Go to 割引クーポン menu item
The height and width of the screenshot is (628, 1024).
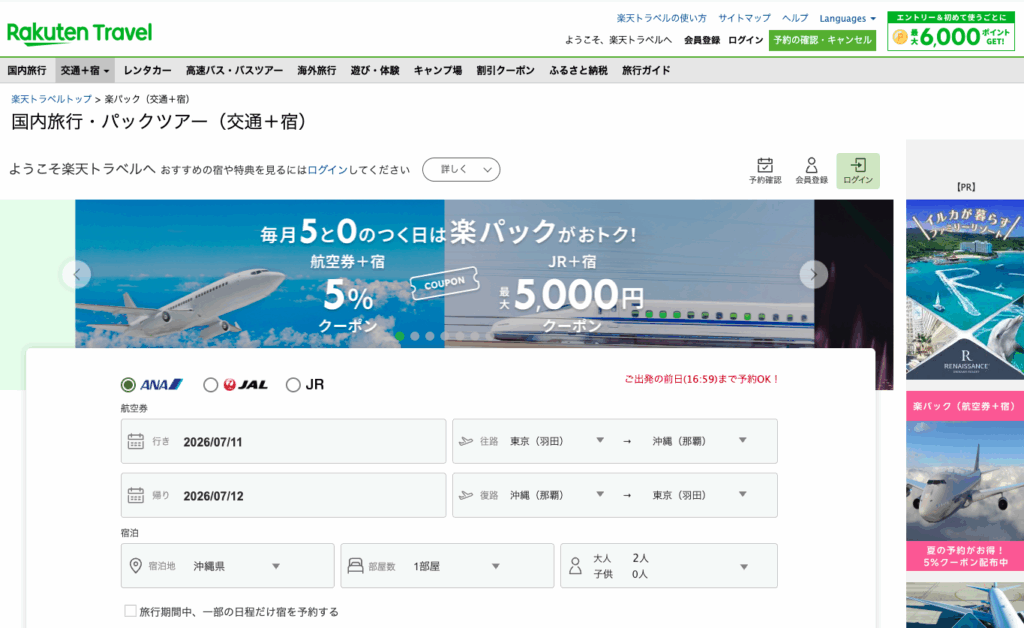pyautogui.click(x=505, y=71)
